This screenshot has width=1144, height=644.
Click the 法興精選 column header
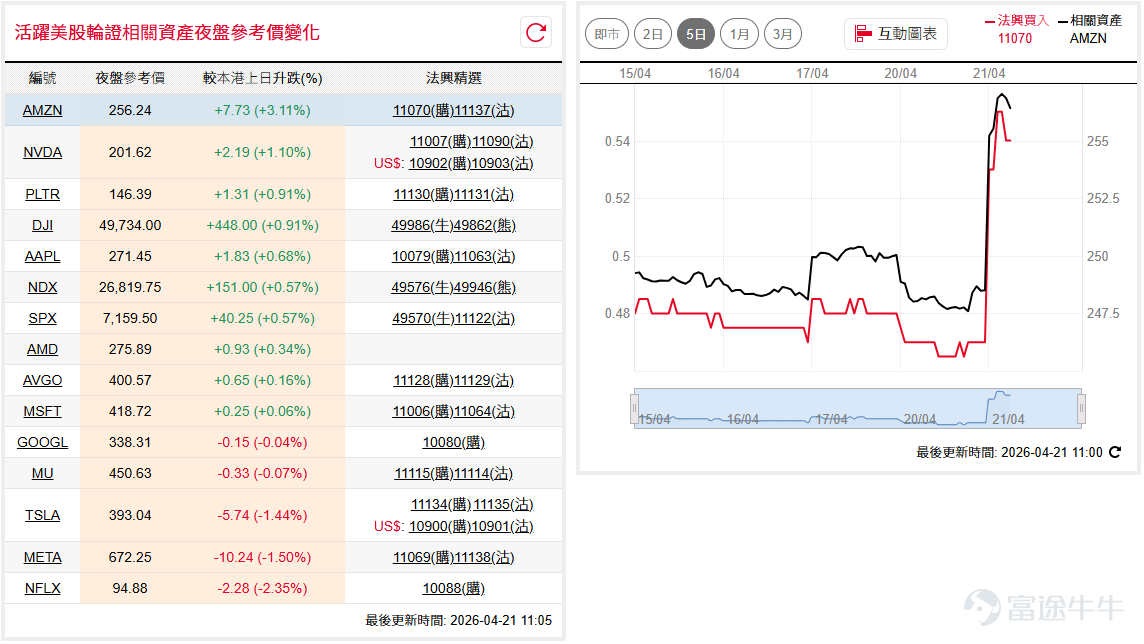[454, 78]
